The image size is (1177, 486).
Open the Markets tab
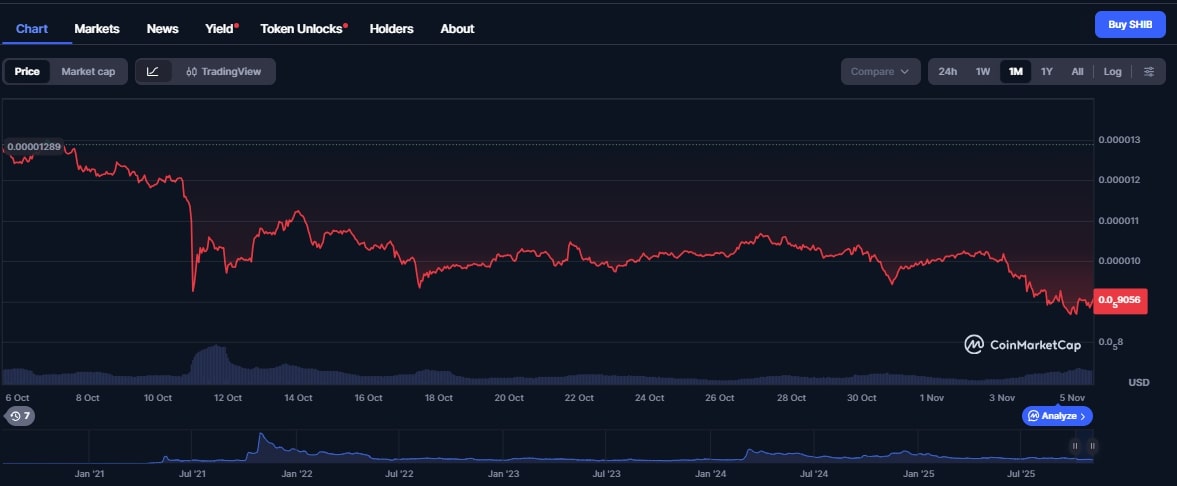coord(97,28)
